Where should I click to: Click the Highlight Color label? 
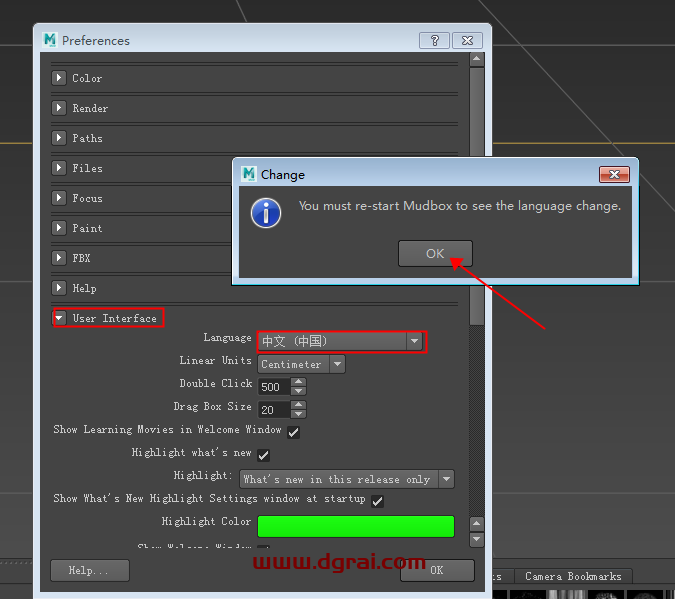pos(206,521)
